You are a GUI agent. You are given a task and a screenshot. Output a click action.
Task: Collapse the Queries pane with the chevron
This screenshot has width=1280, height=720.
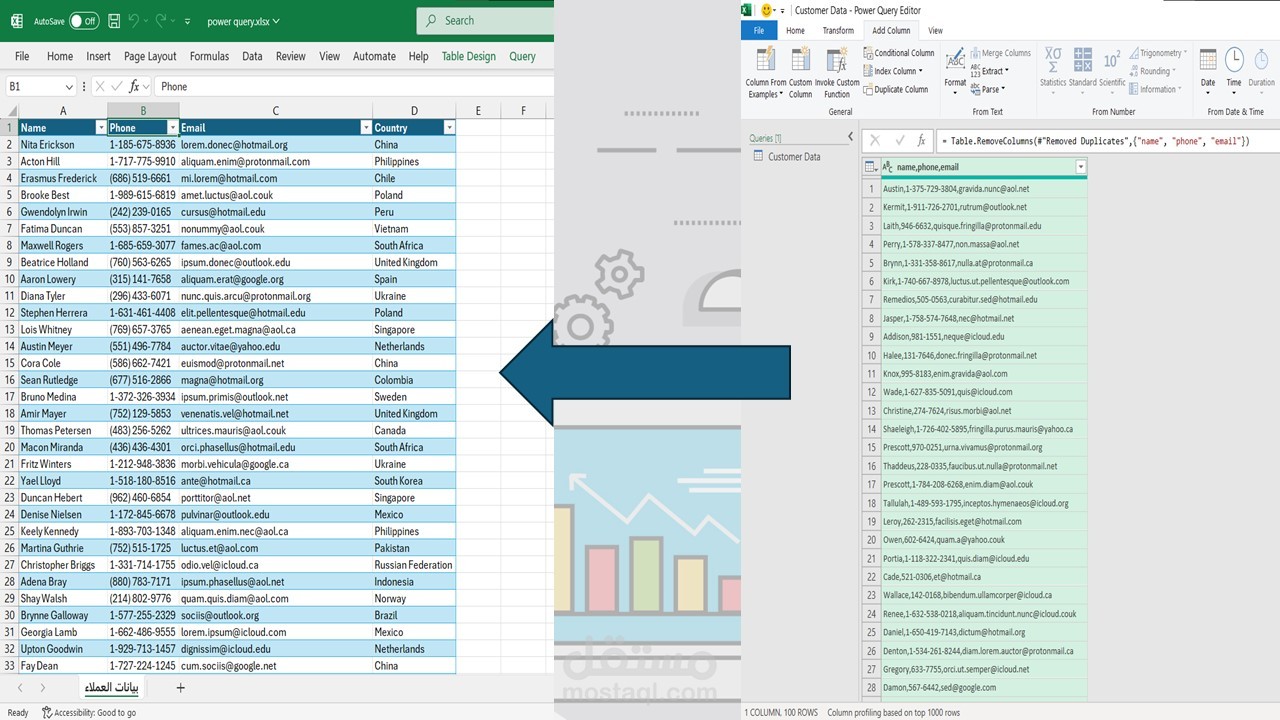coord(851,137)
